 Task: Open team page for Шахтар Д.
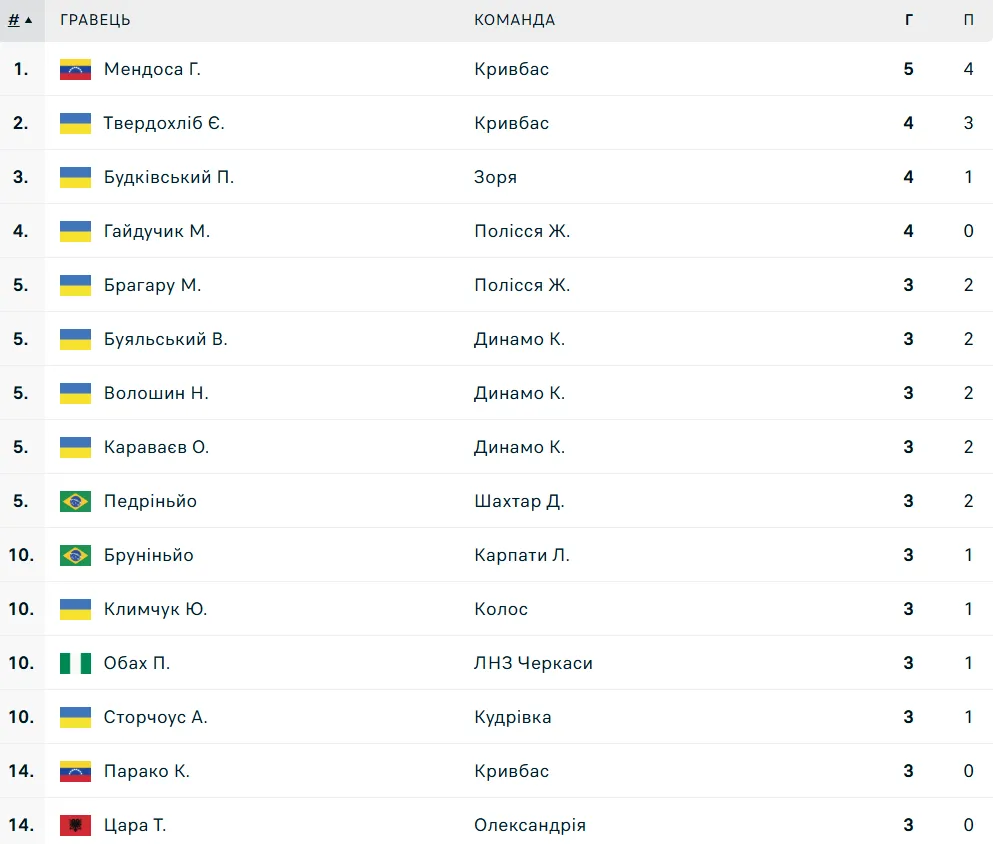pos(519,501)
